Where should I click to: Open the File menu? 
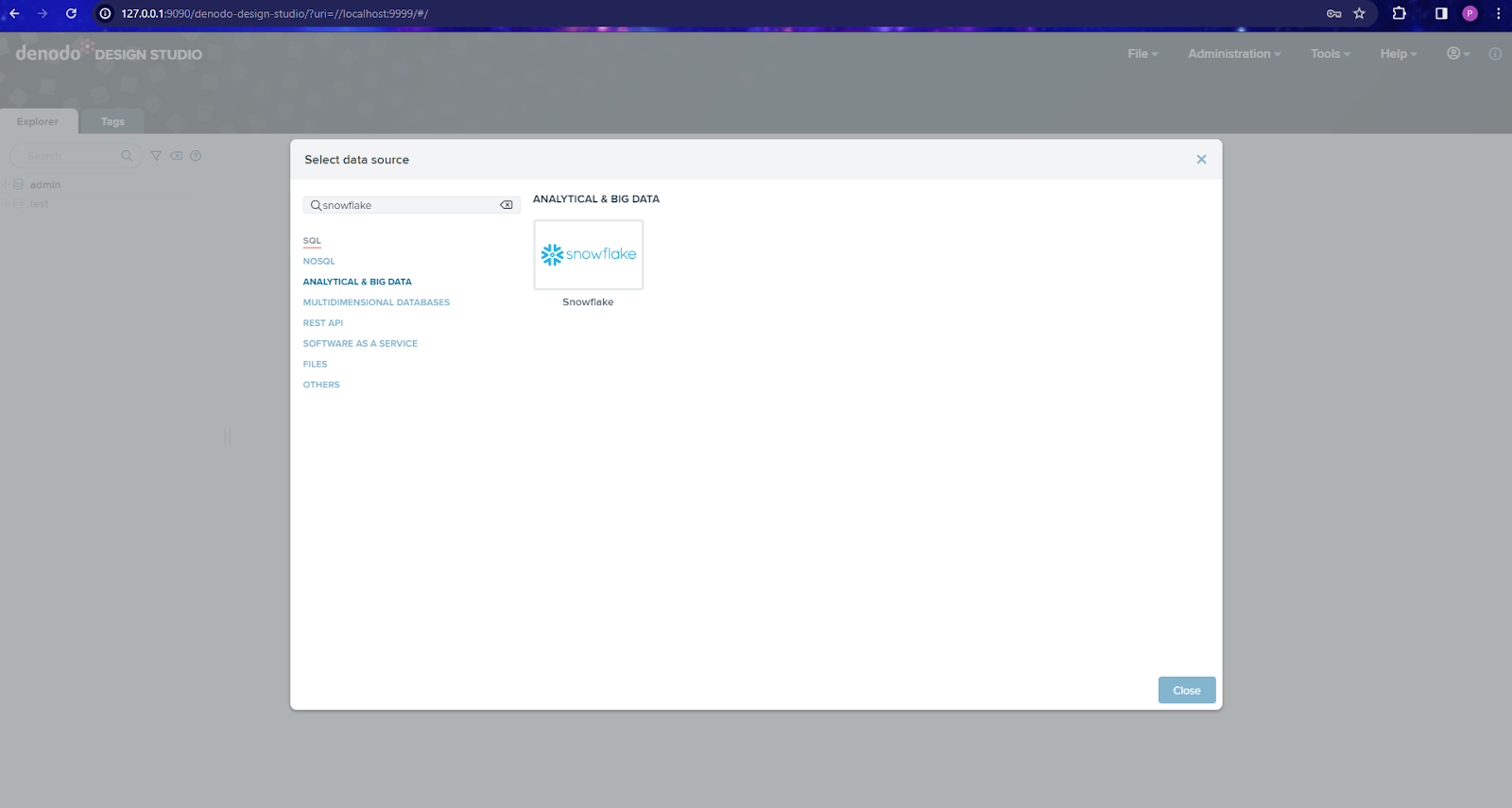(x=1143, y=54)
